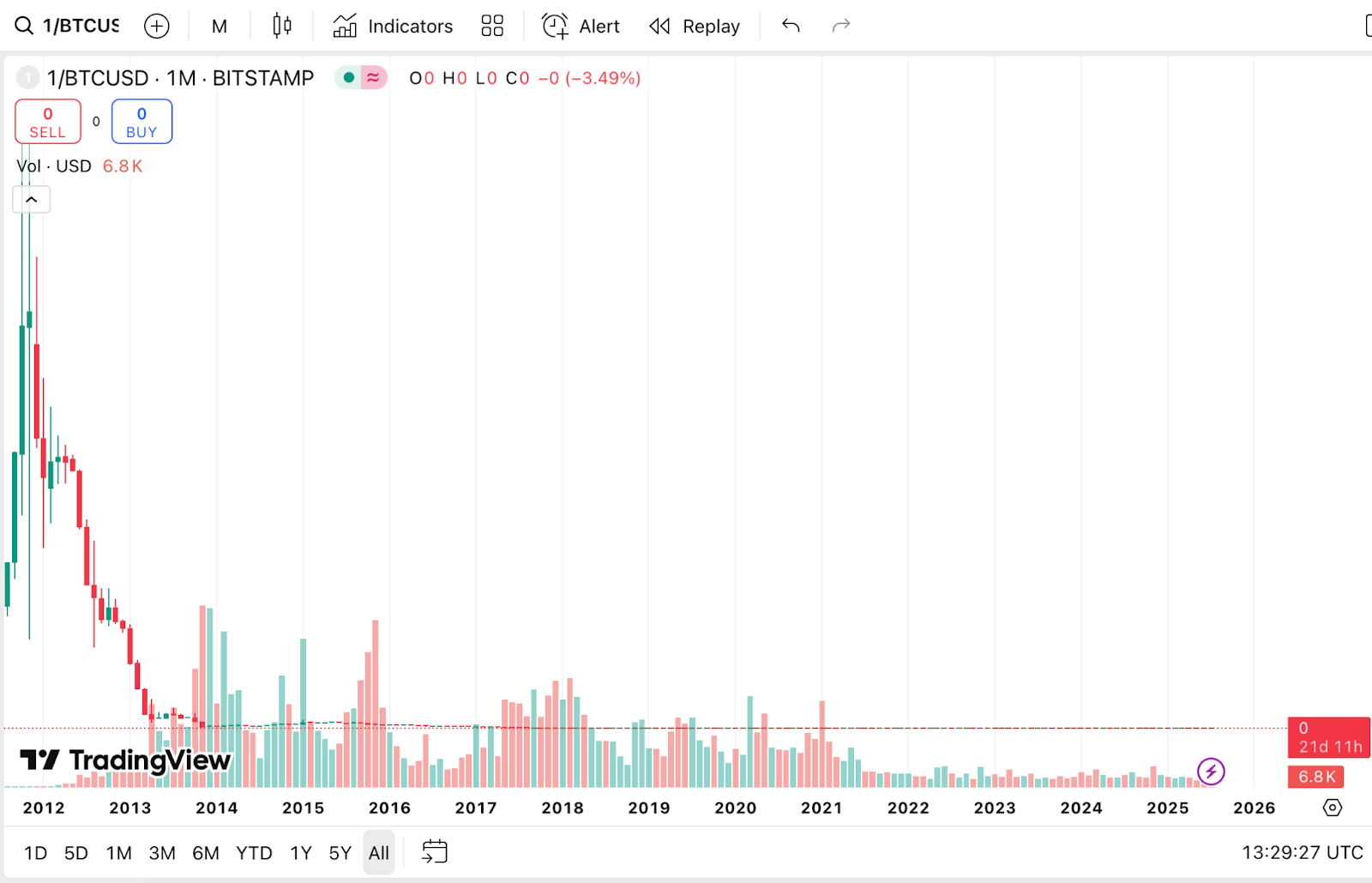This screenshot has height=883, width=1372.
Task: Toggle the market status indicator pill
Action: [x=361, y=78]
